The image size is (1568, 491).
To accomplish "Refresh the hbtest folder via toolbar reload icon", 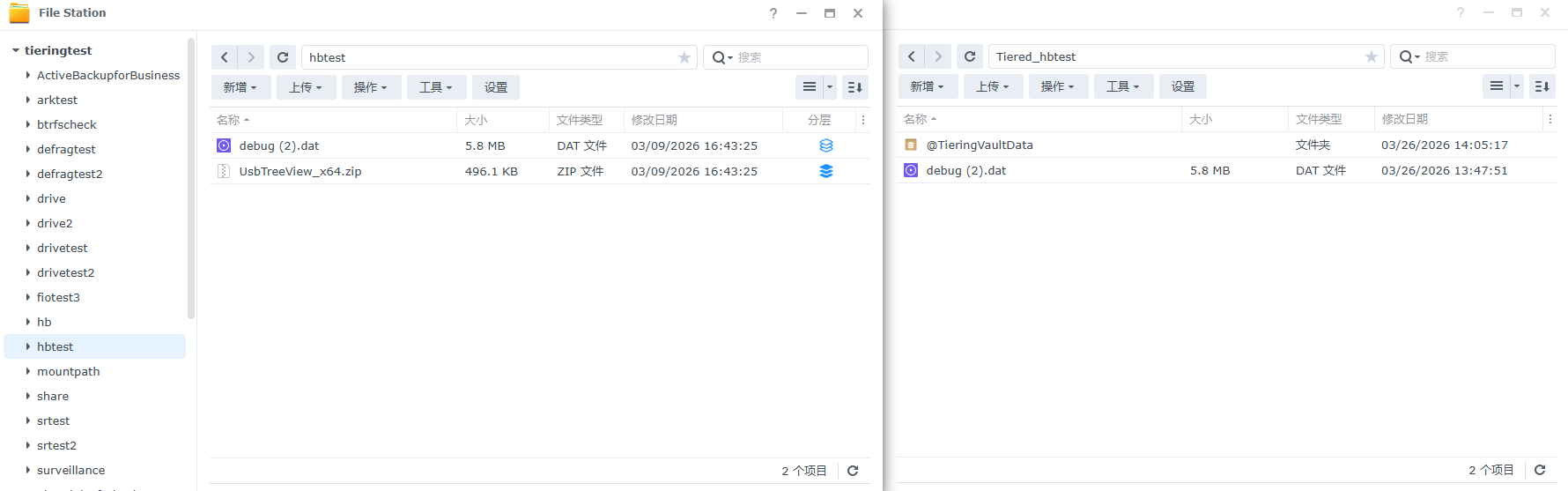I will tap(283, 57).
